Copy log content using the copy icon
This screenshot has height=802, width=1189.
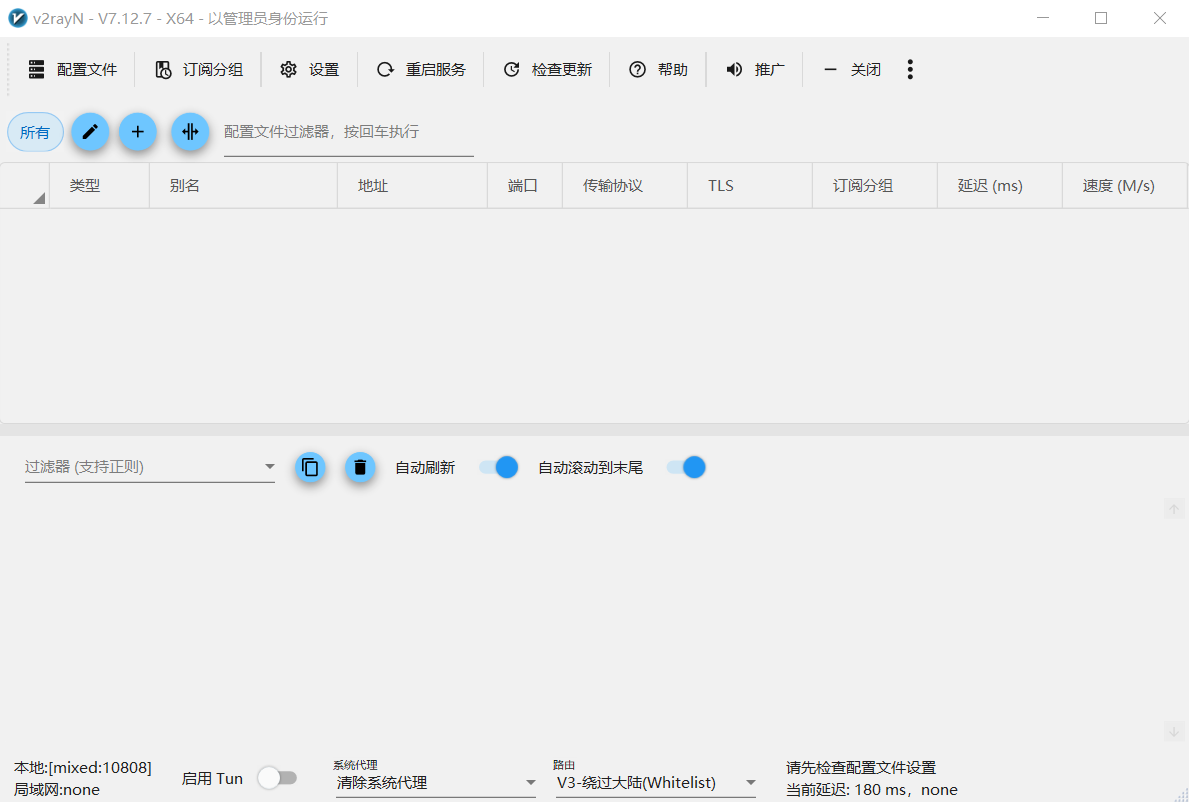click(x=310, y=467)
